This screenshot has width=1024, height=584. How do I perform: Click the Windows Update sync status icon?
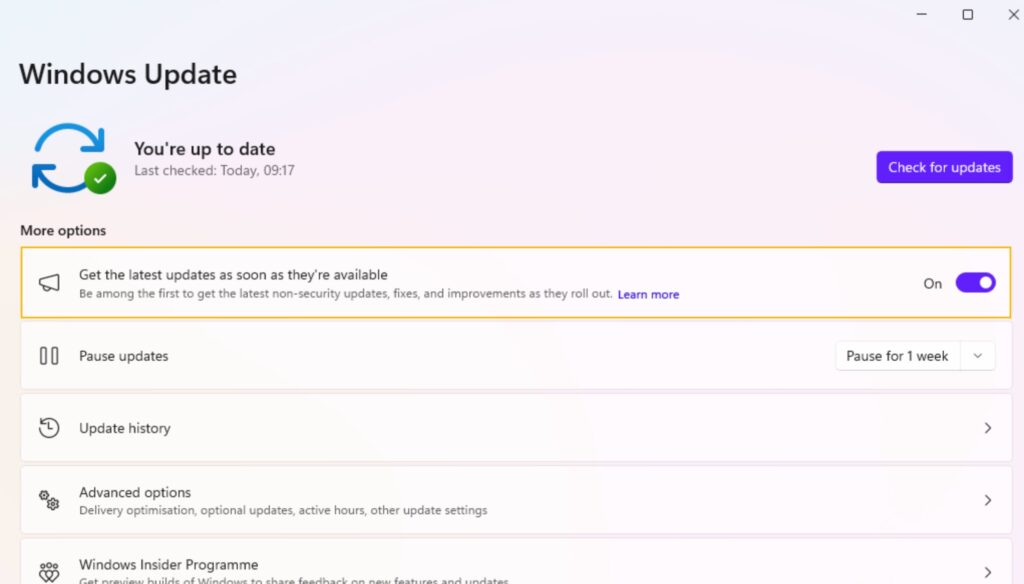[x=74, y=158]
